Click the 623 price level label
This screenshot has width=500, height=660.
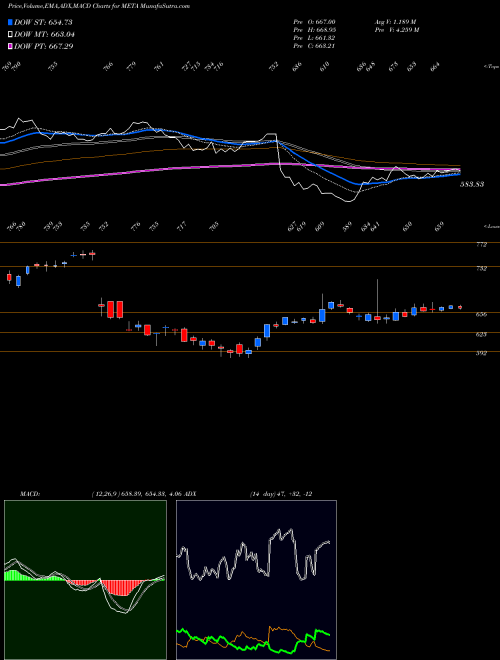(x=481, y=334)
